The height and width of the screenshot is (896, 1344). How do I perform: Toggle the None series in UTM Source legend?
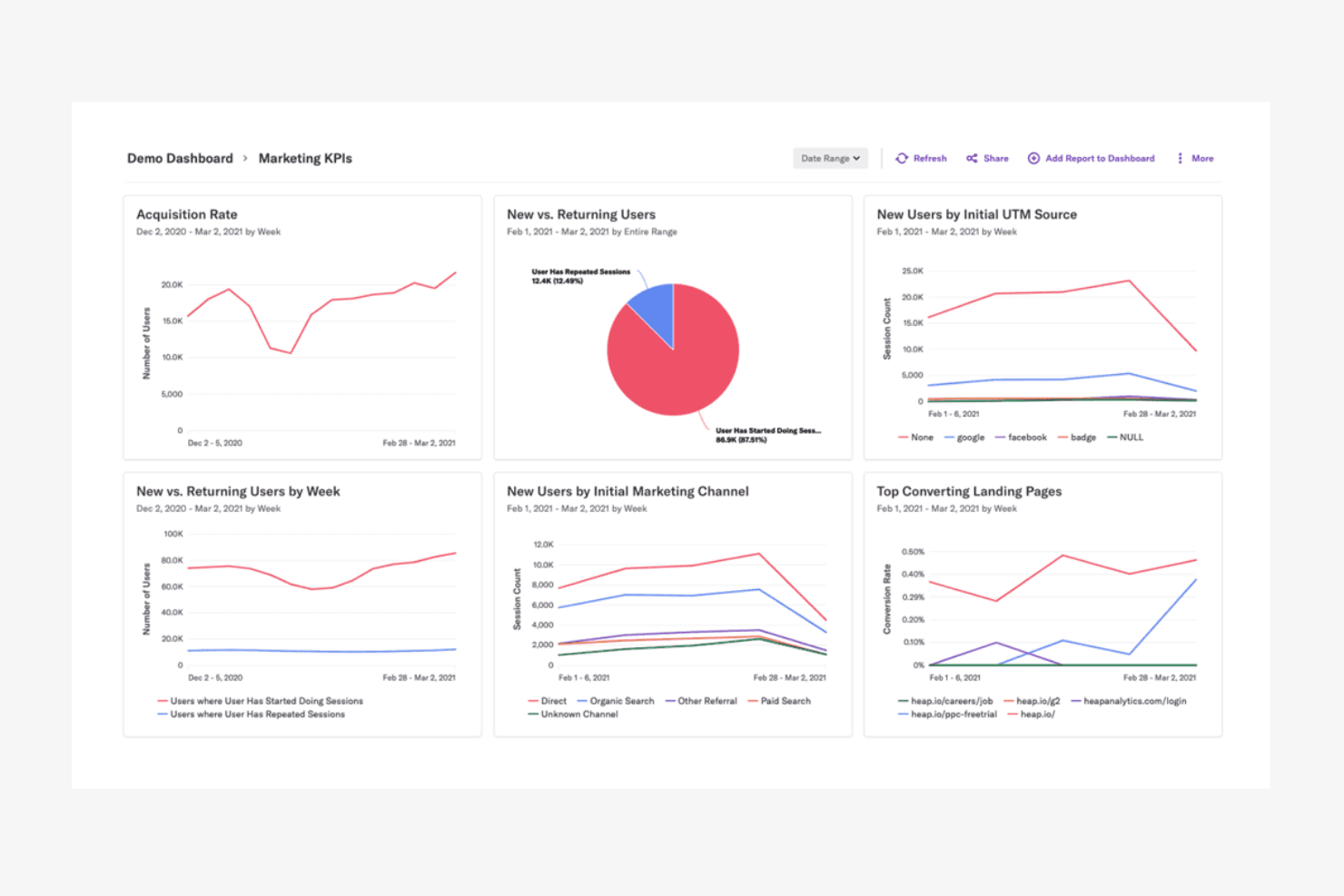point(915,438)
